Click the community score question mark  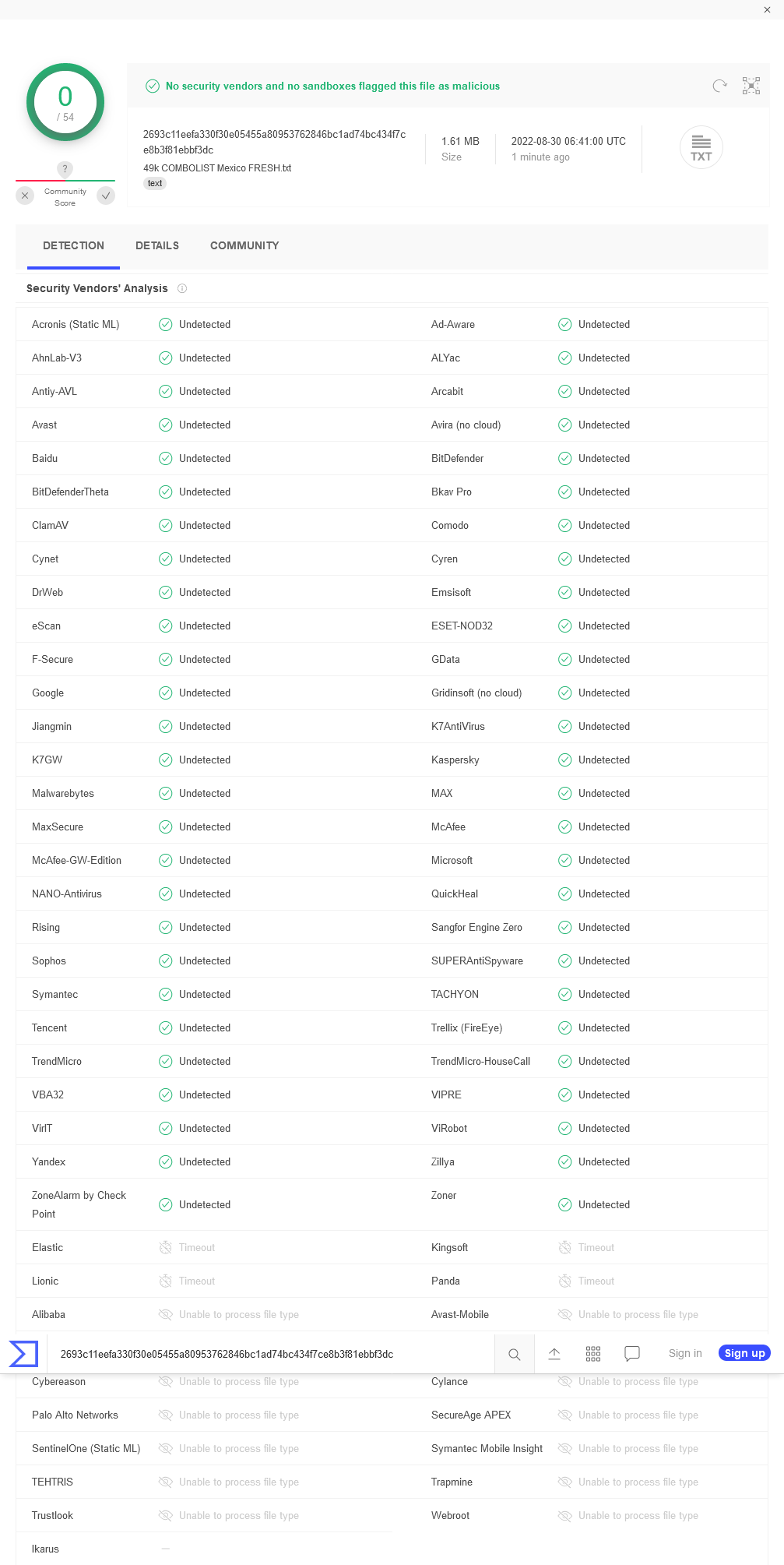tap(65, 169)
